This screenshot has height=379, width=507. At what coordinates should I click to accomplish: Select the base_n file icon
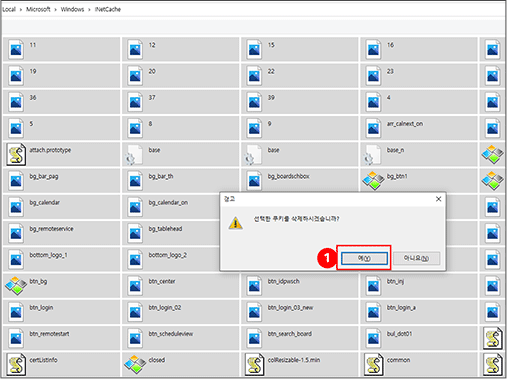pos(372,154)
